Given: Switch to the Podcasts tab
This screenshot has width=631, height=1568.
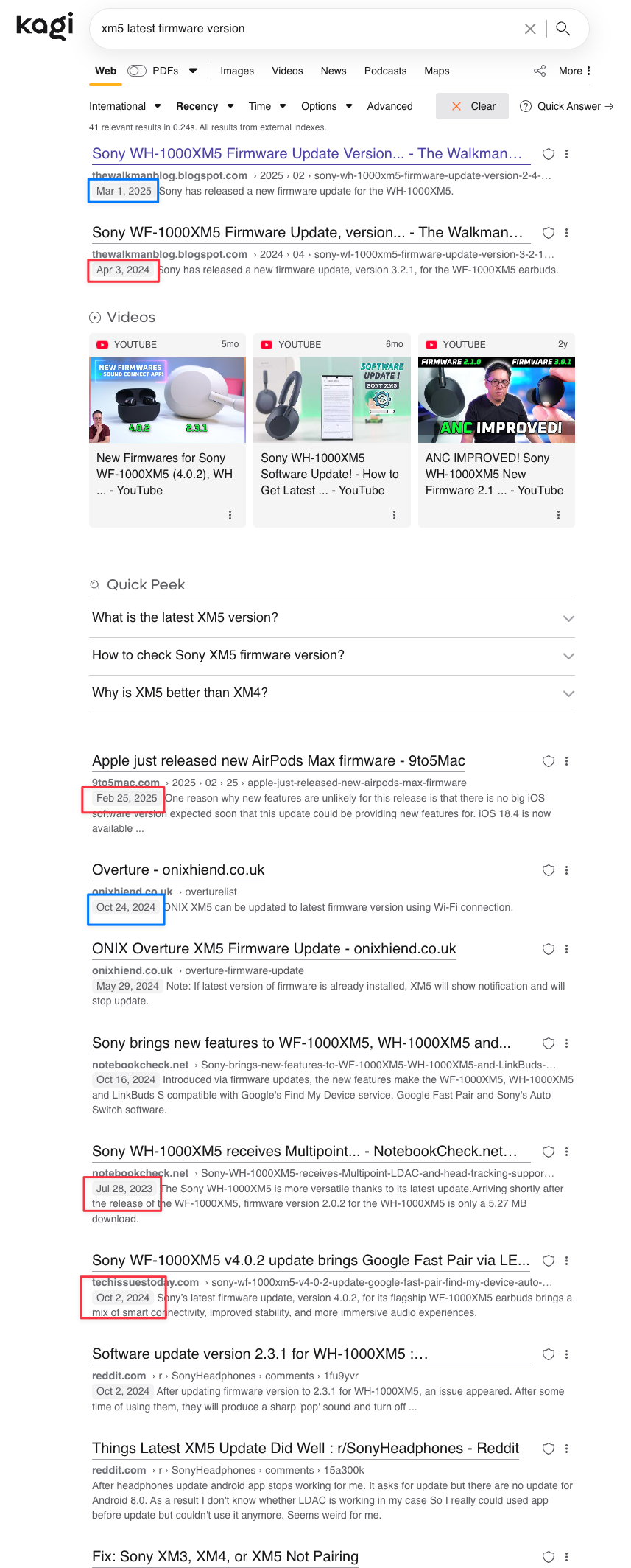Looking at the screenshot, I should pos(385,71).
